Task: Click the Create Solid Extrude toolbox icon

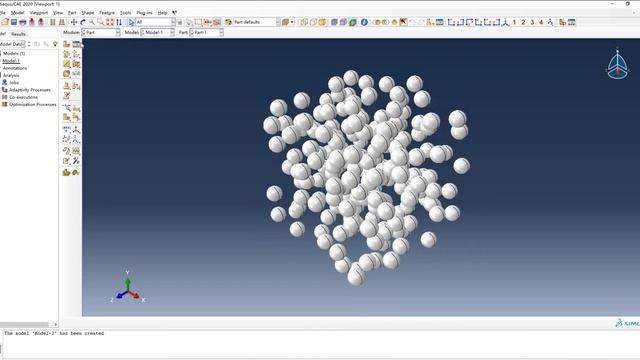Action: coord(67,54)
